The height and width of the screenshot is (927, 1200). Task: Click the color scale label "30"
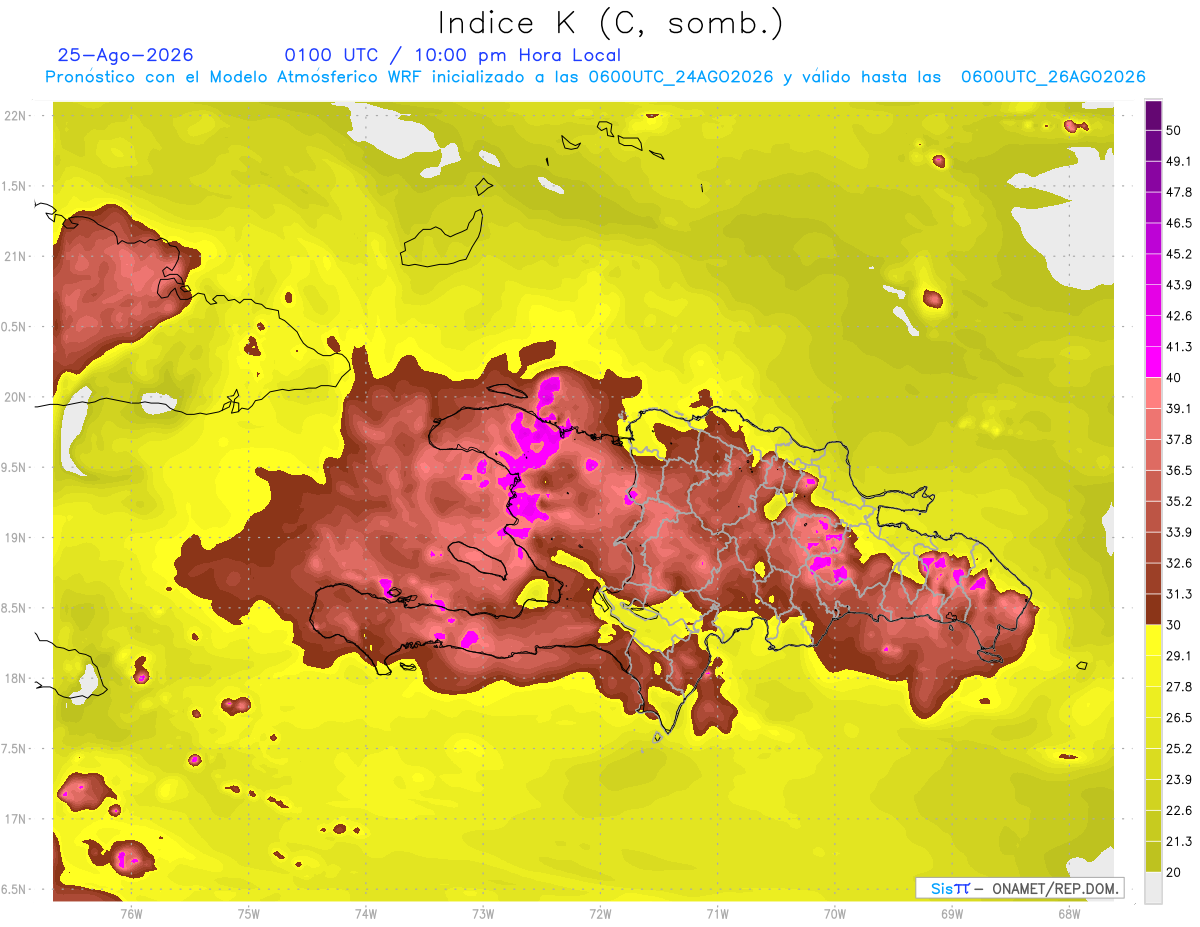1174,625
